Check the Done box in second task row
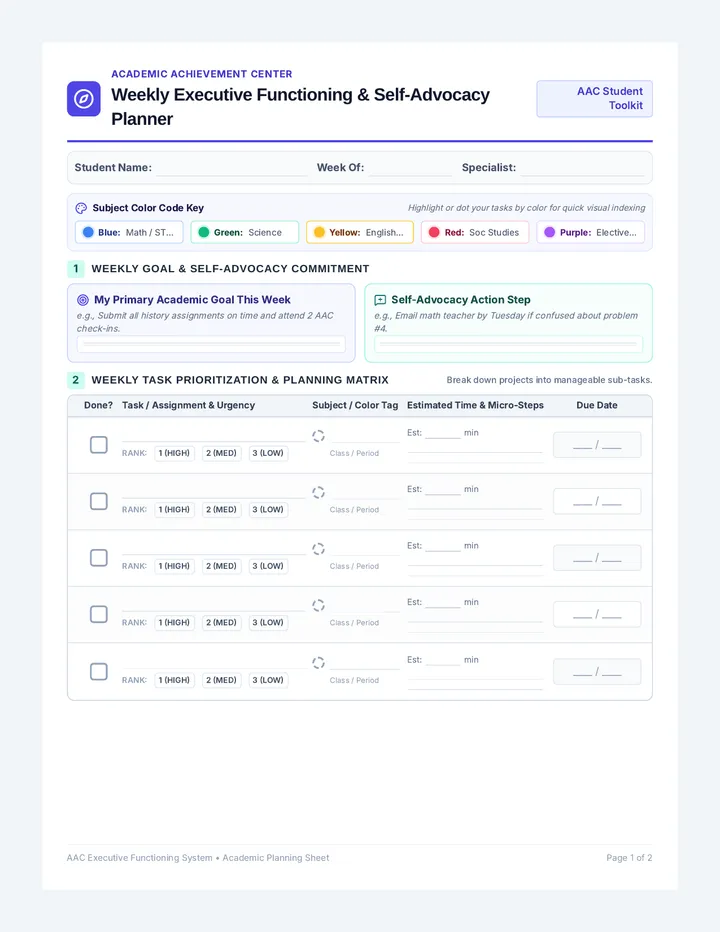 [99, 501]
